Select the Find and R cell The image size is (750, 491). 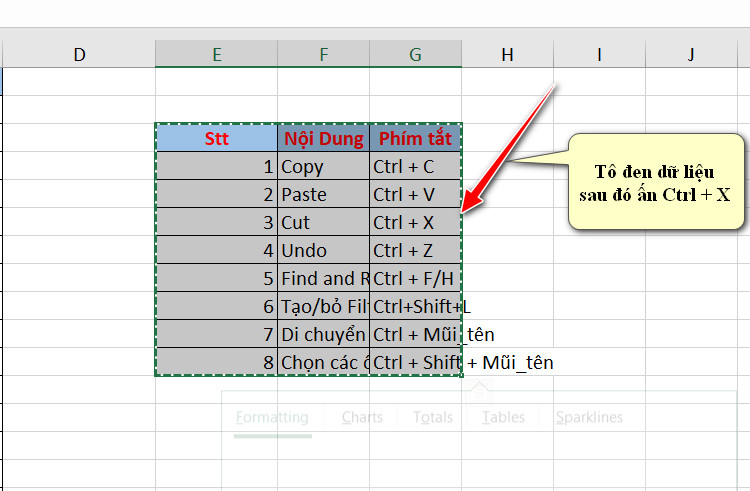[x=323, y=278]
